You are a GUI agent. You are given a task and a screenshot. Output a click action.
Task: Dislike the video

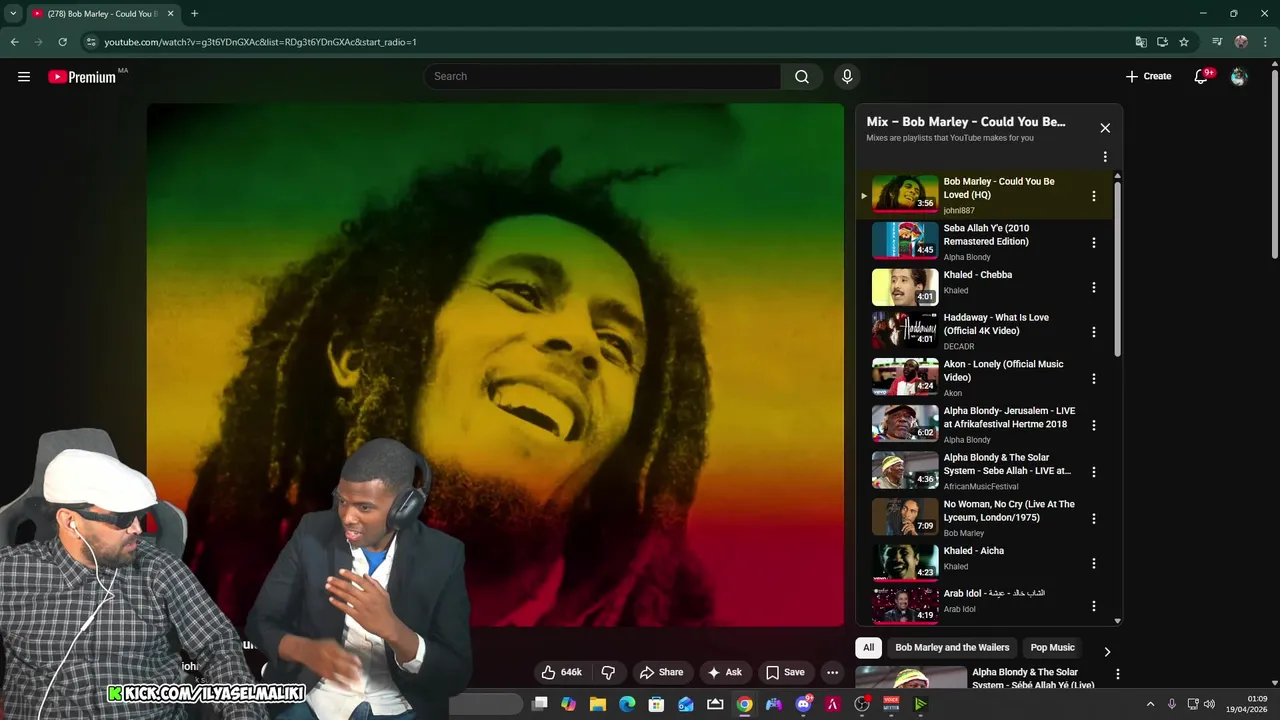point(608,672)
